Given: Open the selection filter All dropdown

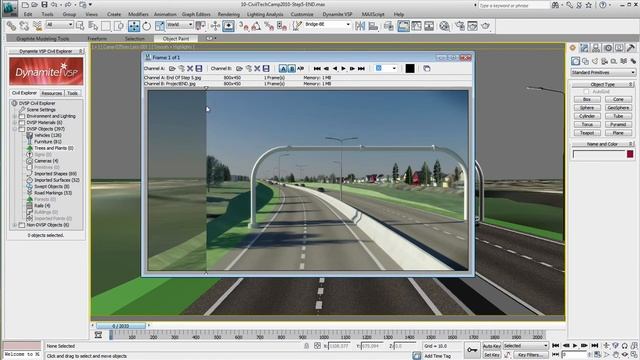Looking at the screenshot, I should 60,25.
